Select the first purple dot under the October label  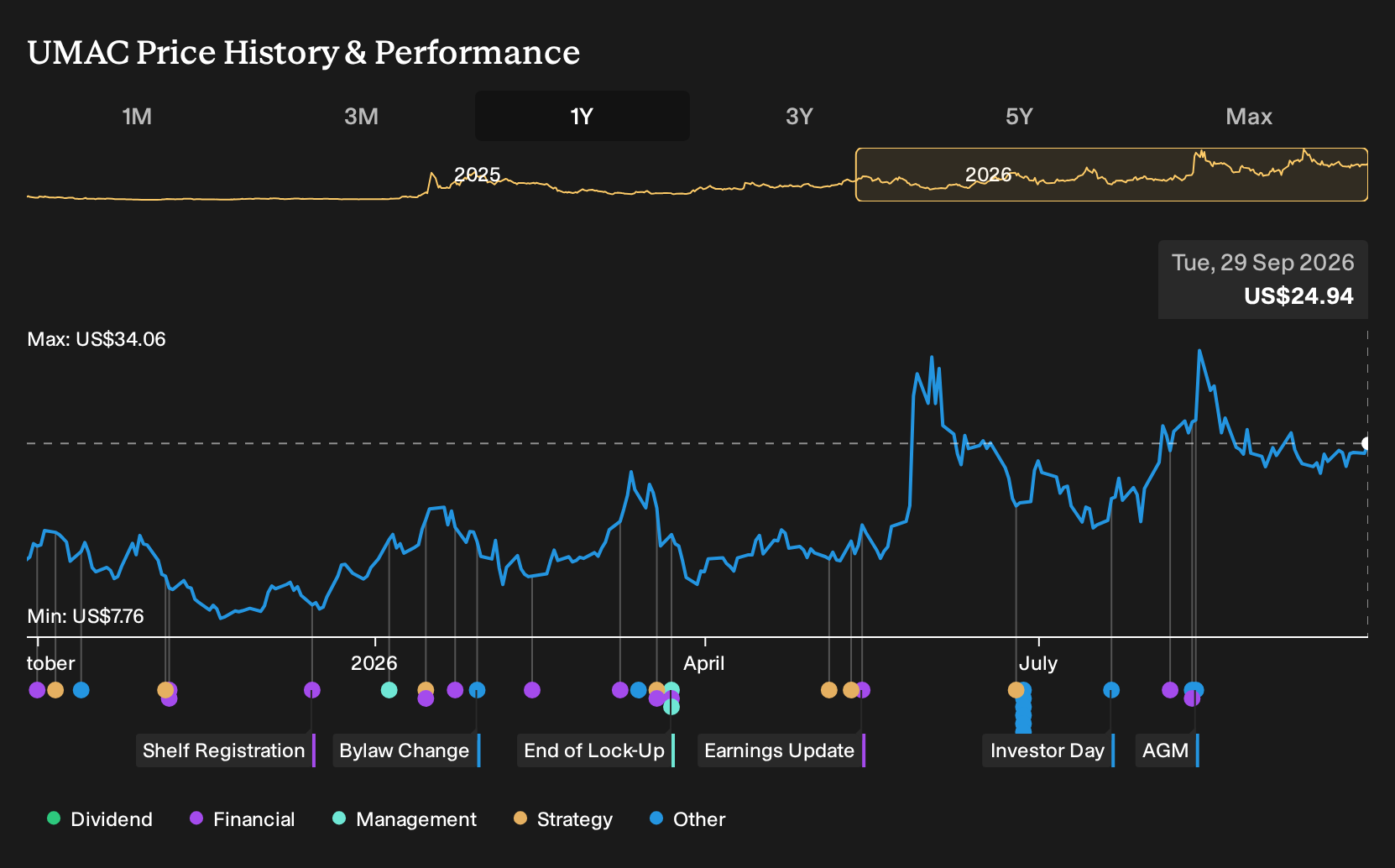coord(37,690)
